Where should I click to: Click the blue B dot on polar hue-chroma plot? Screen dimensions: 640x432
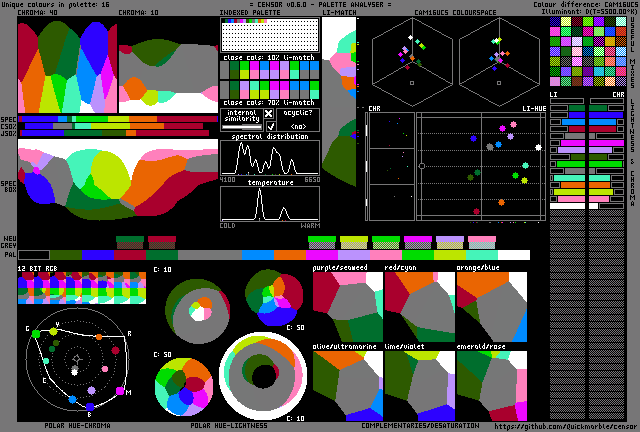[x=90, y=406]
